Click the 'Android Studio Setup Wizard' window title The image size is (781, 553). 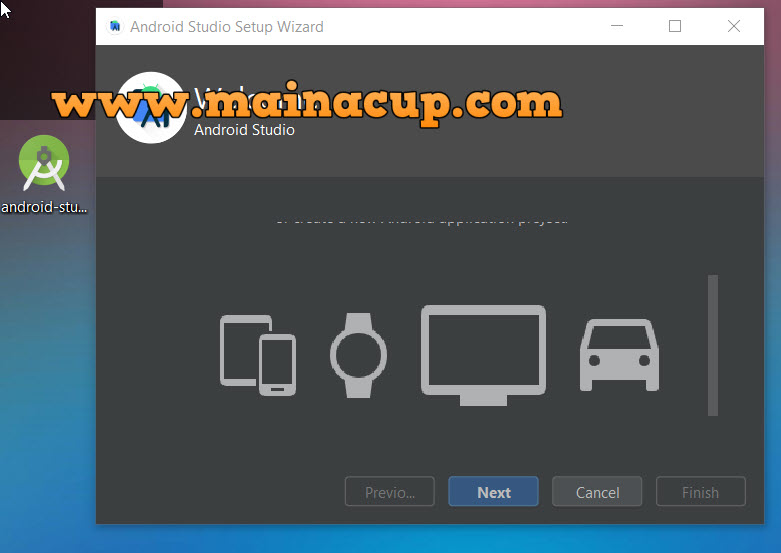coord(227,26)
